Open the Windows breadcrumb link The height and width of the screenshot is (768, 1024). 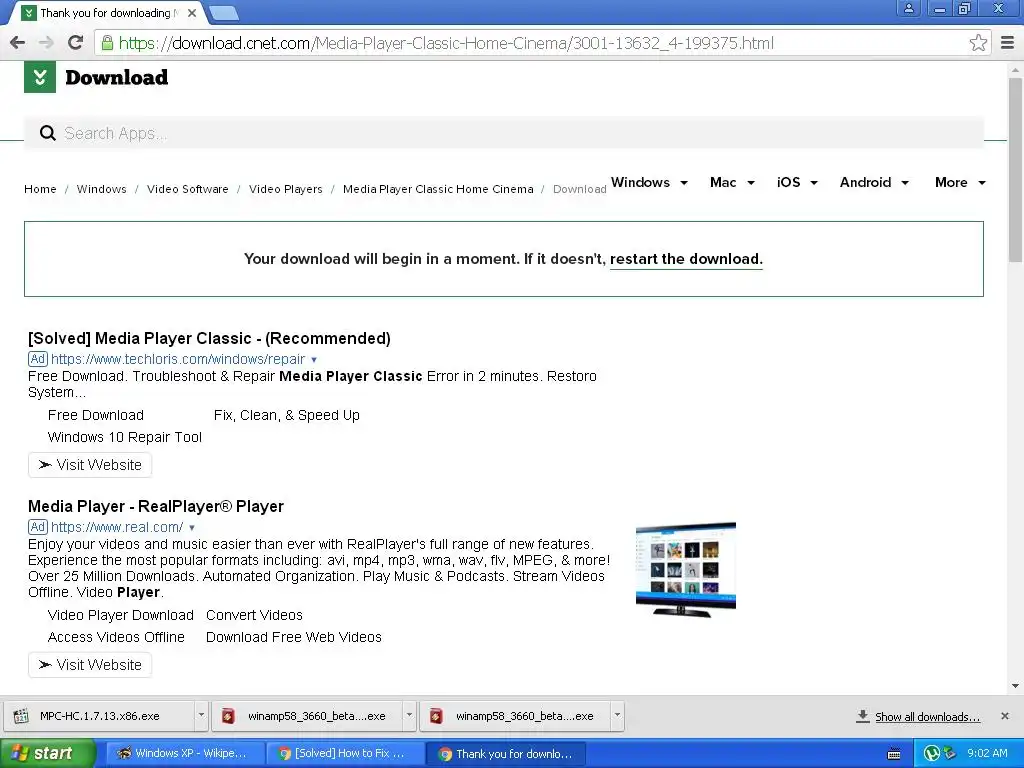101,189
